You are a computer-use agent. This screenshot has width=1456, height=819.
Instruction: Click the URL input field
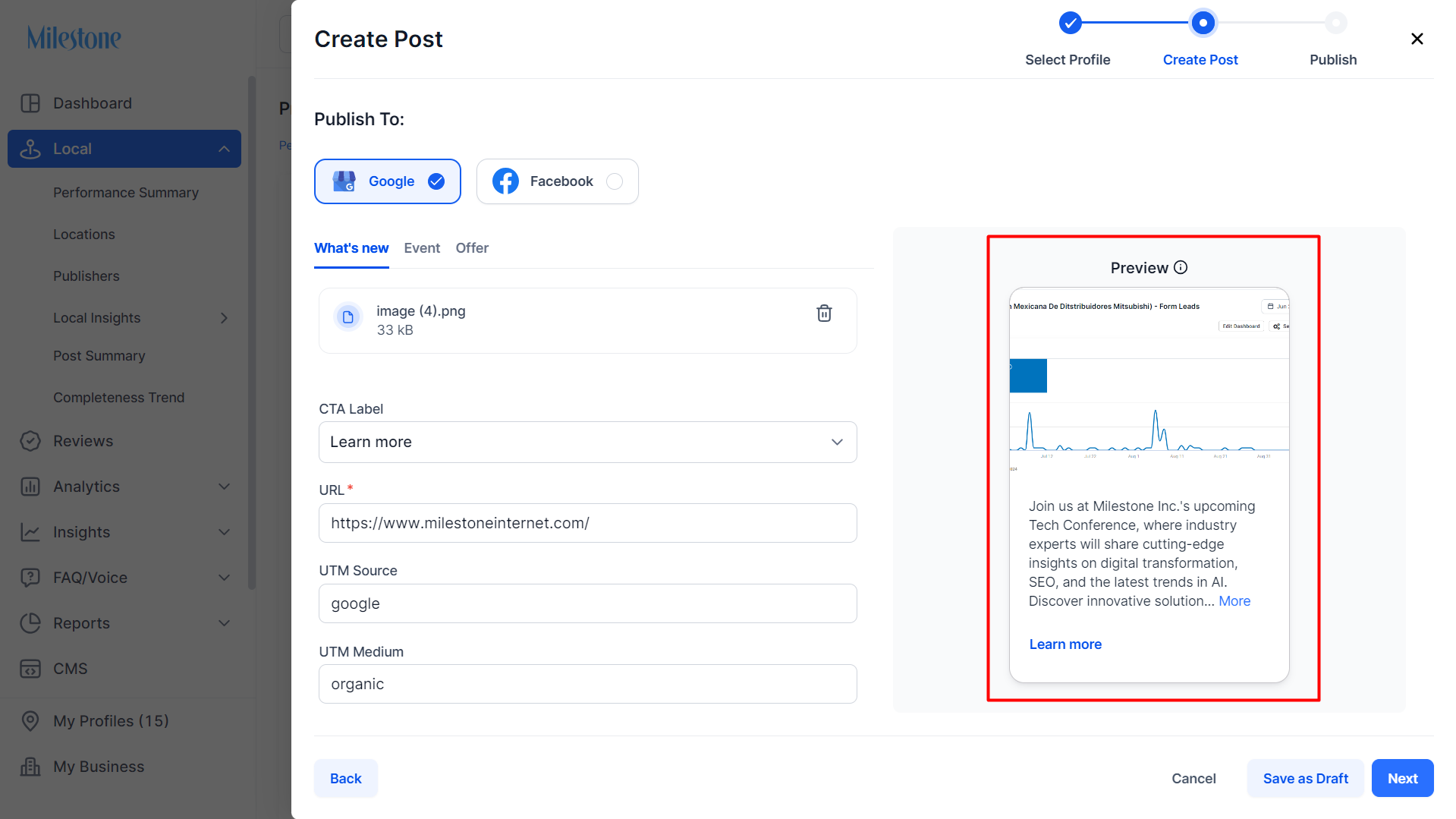588,523
